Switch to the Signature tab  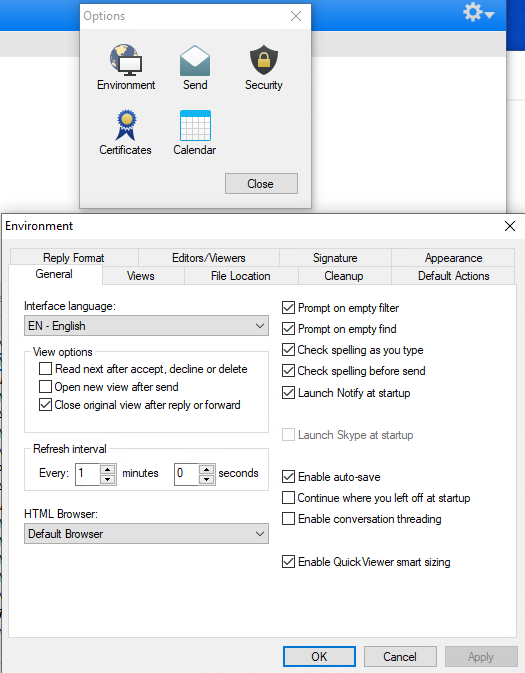click(x=335, y=258)
